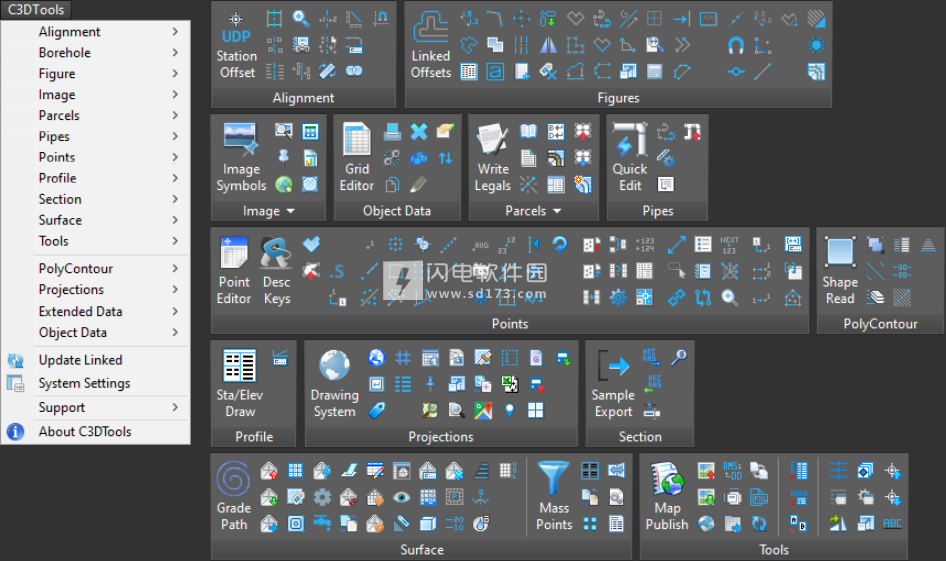Viewport: 946px width, 561px height.
Task: Start the Grade Path tool
Action: tap(233, 496)
